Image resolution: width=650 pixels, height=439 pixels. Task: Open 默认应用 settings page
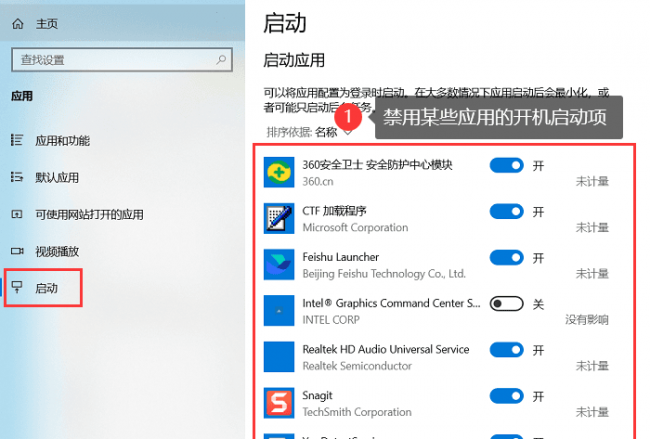(57, 177)
